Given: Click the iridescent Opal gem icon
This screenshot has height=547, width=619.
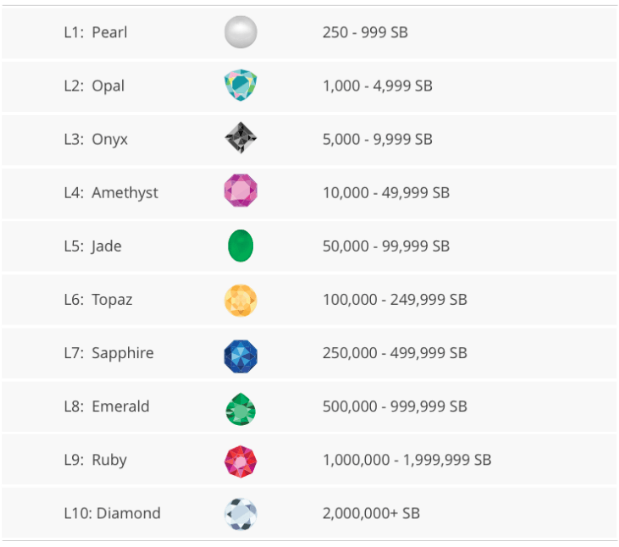Looking at the screenshot, I should pos(240,86).
